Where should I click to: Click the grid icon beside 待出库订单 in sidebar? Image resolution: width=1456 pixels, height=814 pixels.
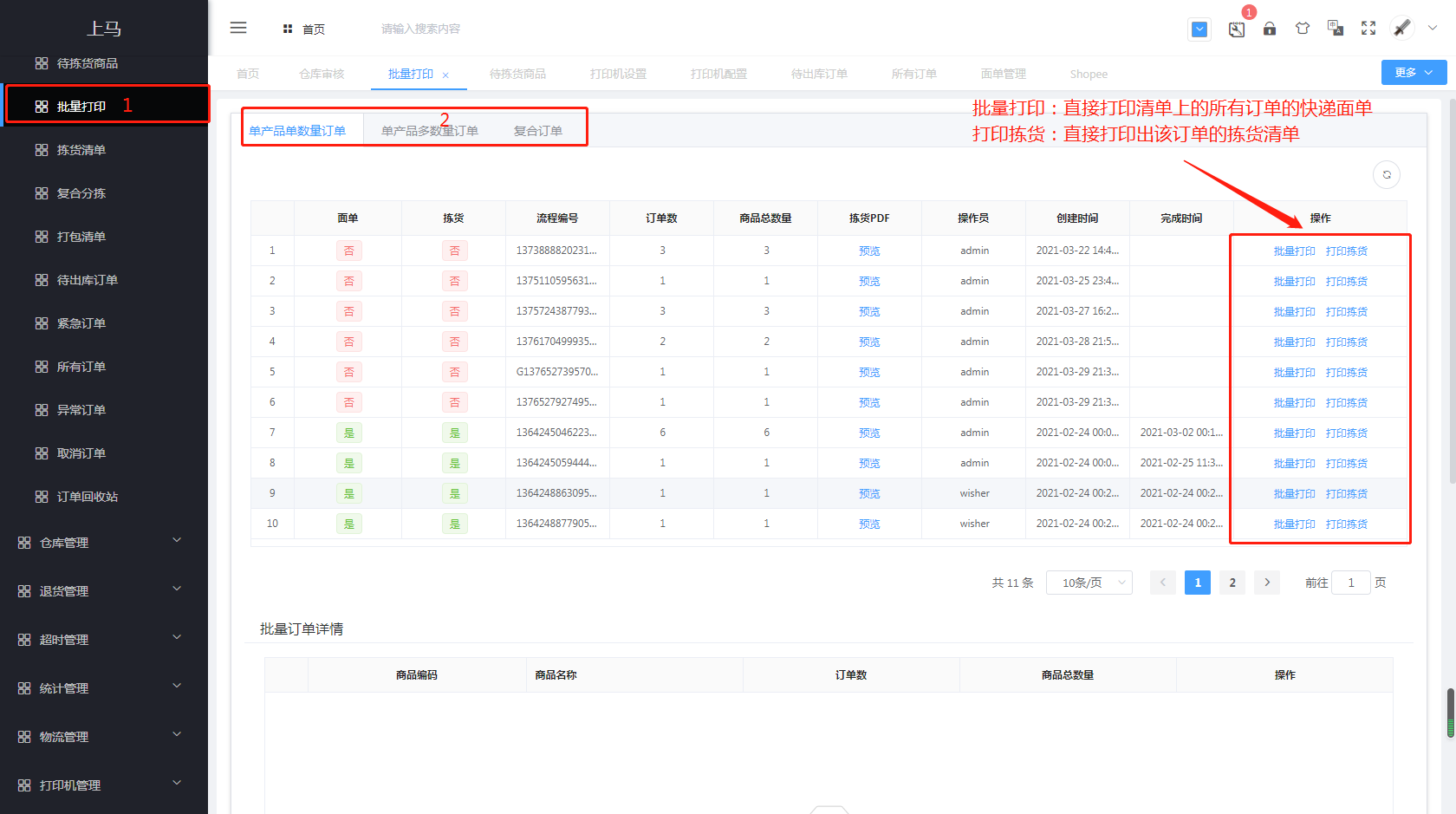(42, 280)
